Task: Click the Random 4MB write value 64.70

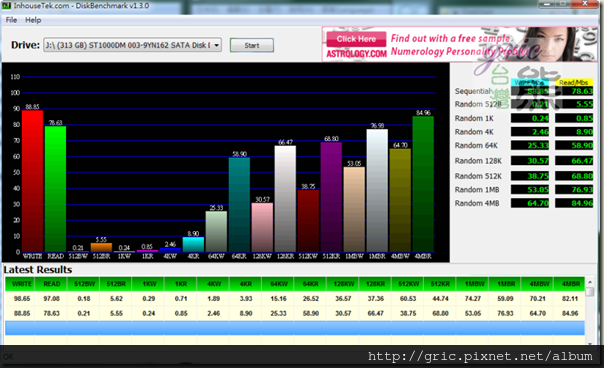Action: (x=530, y=203)
